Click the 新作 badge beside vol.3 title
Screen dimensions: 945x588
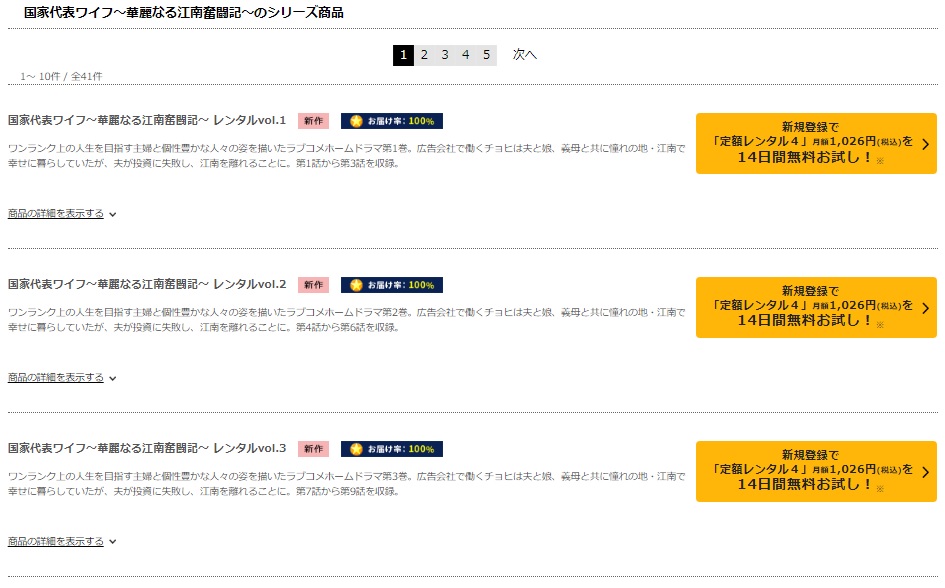[x=313, y=449]
